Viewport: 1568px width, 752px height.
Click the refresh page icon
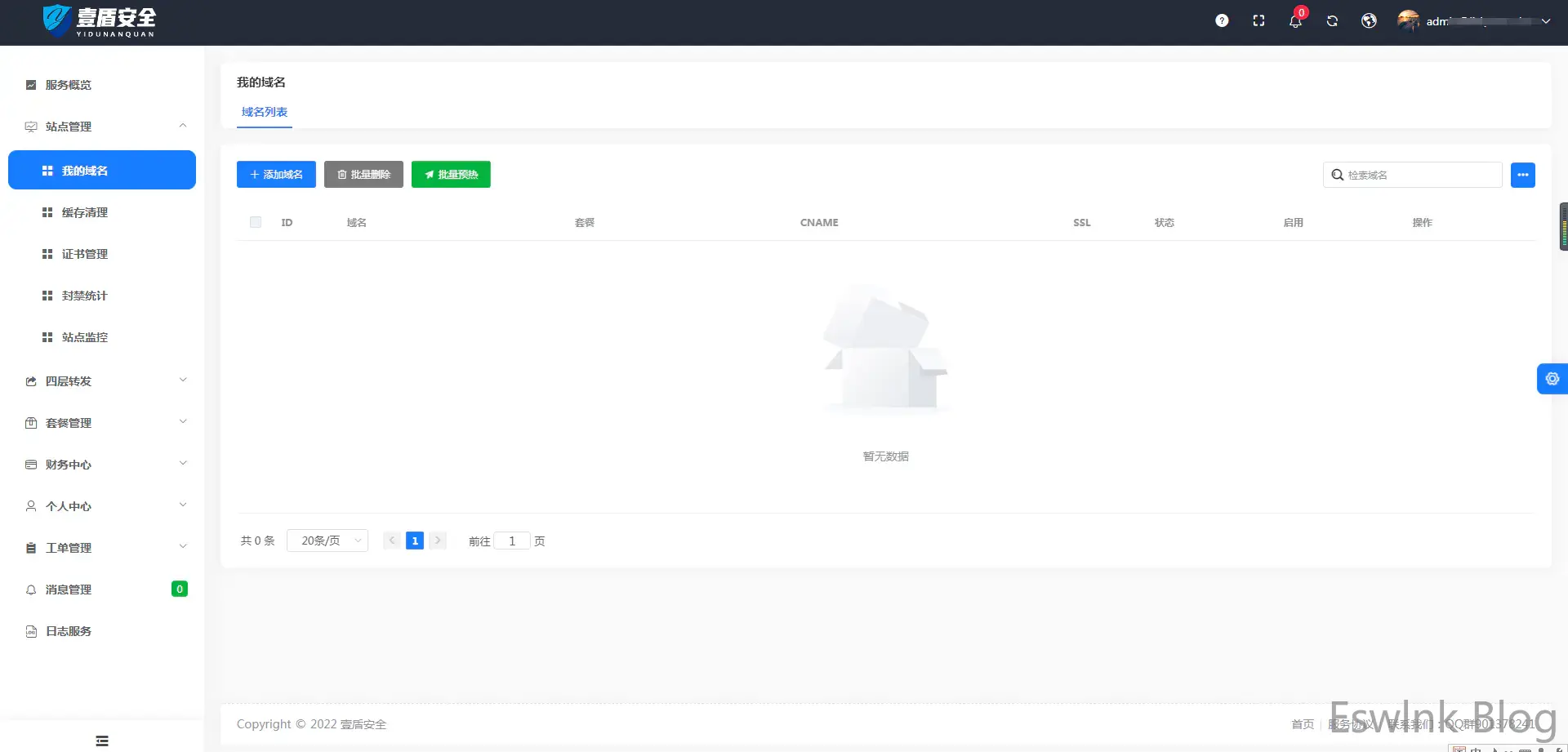click(1332, 21)
